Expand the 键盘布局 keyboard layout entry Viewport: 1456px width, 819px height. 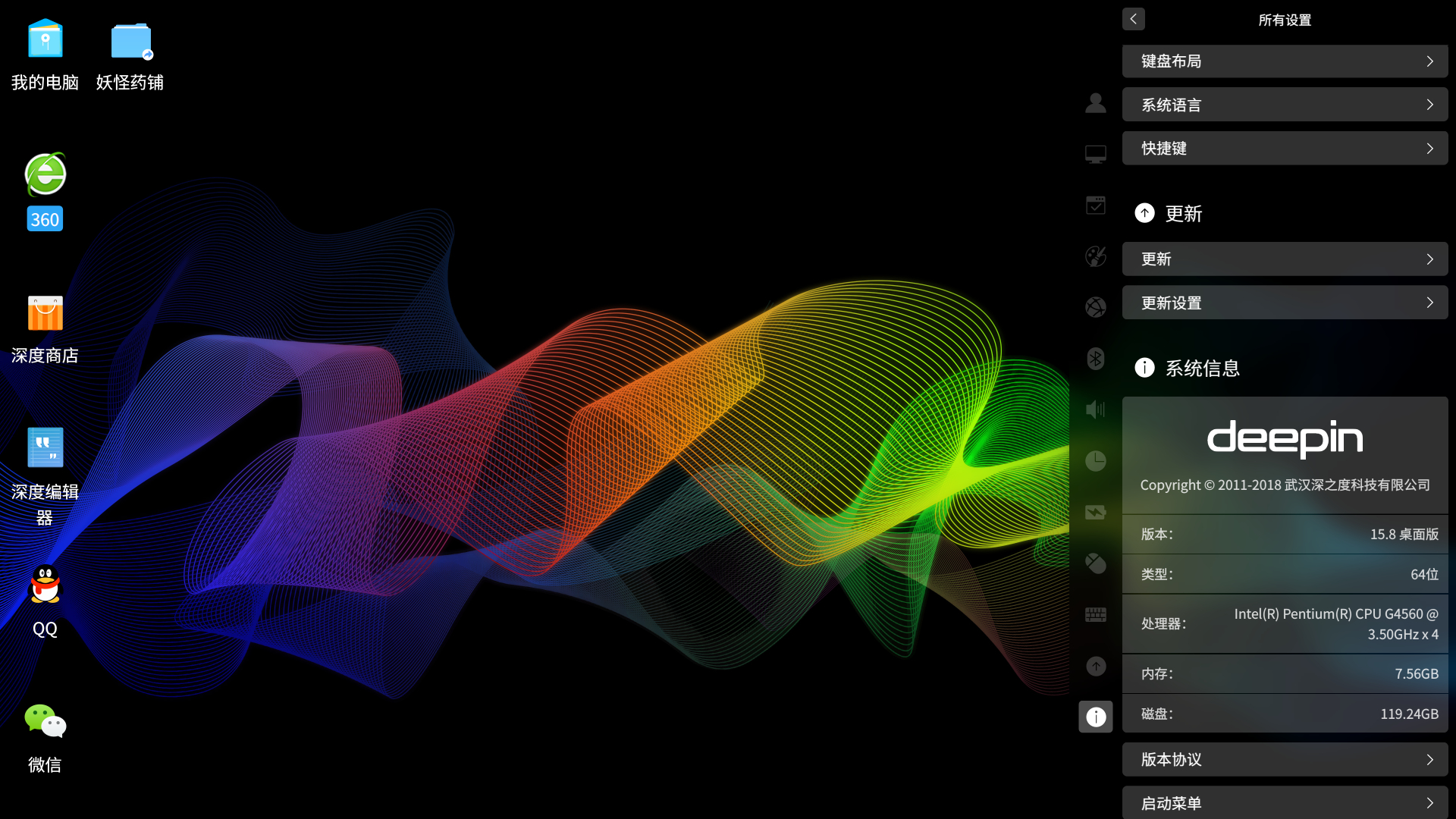[1285, 61]
